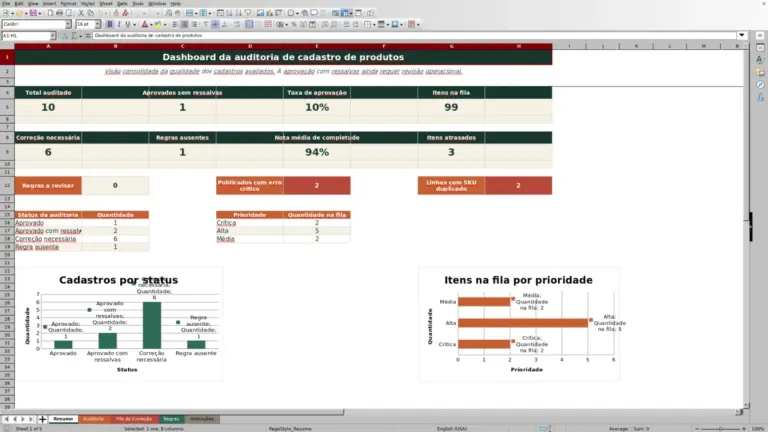Open the Font color dropdown arrow
The height and width of the screenshot is (432, 768).
coord(151,24)
